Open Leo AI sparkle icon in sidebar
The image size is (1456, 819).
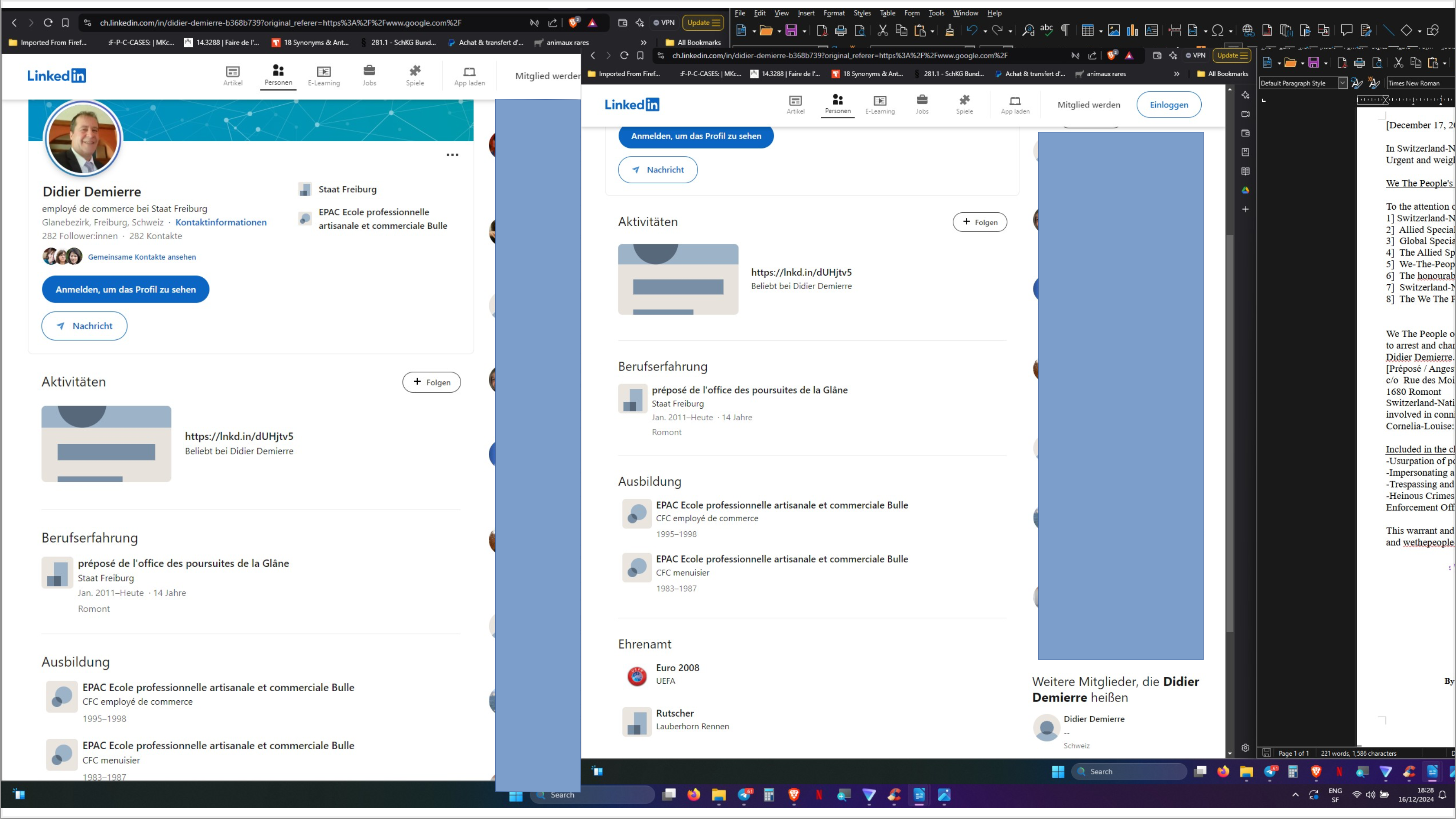[1245, 95]
